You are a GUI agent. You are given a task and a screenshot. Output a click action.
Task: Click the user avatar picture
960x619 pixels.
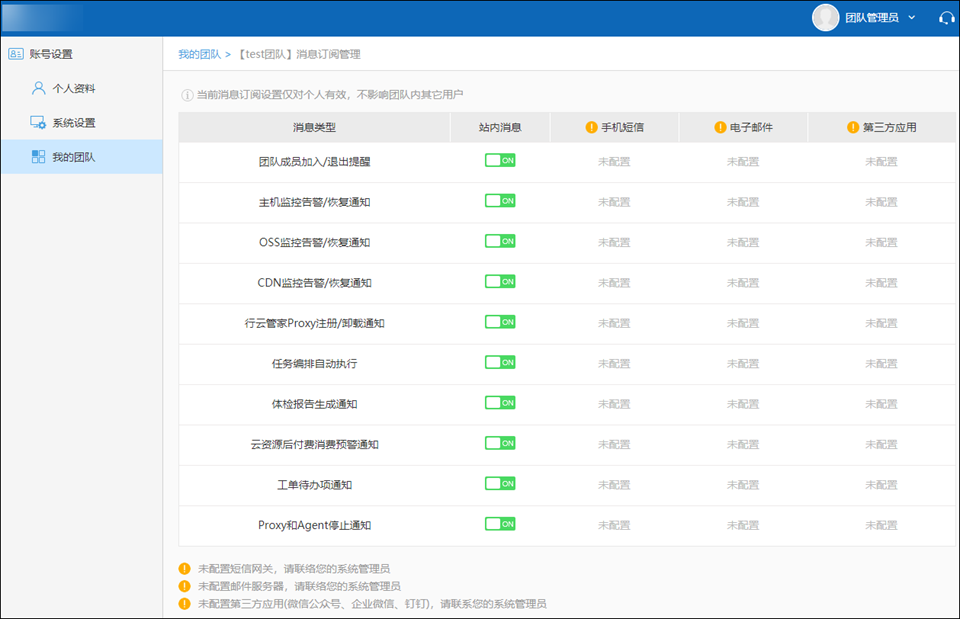tap(825, 18)
